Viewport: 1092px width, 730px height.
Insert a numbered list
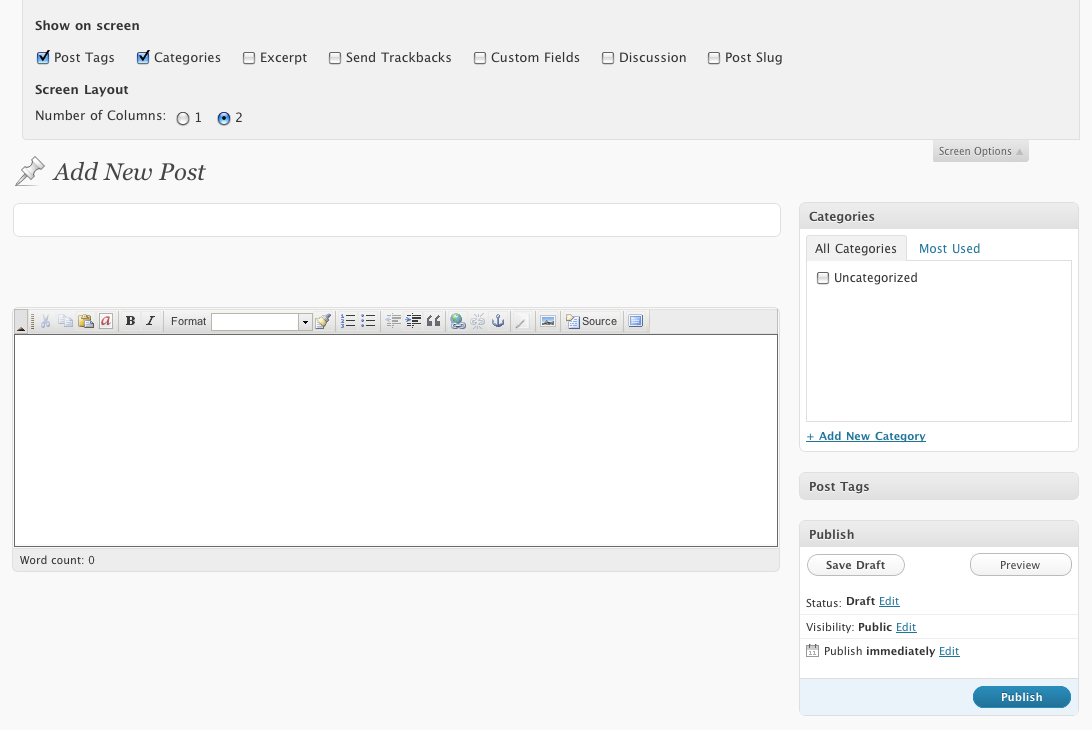tap(348, 321)
